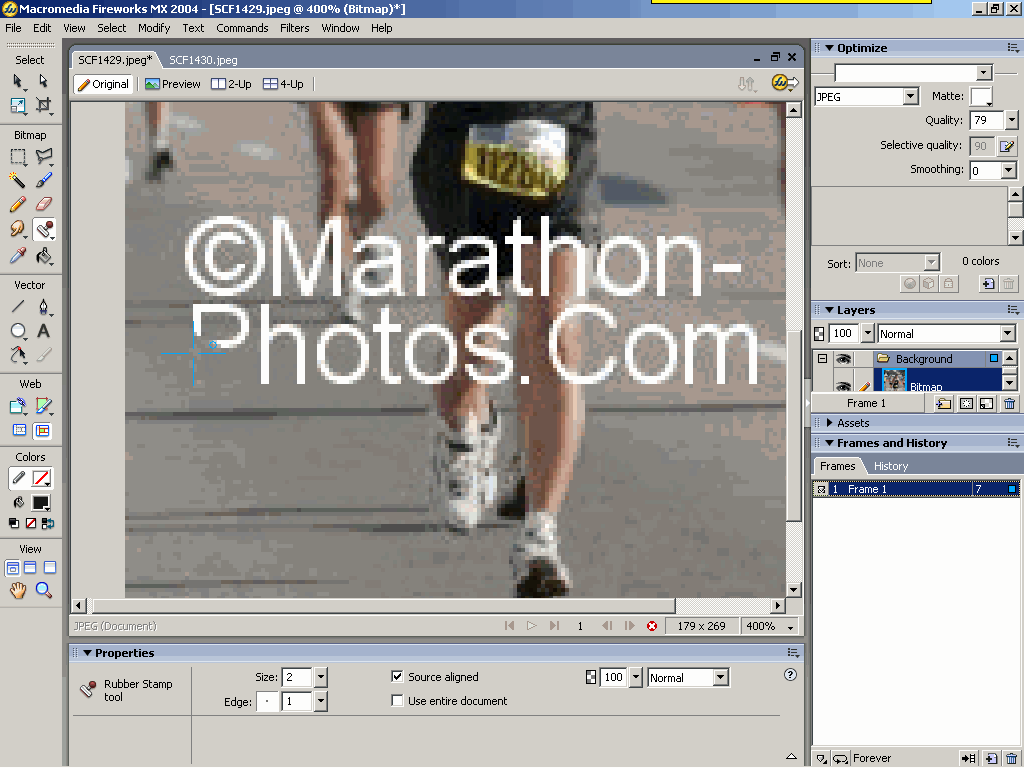Open the Smoothing dropdown
This screenshot has width=1024, height=768.
pos(1009,170)
